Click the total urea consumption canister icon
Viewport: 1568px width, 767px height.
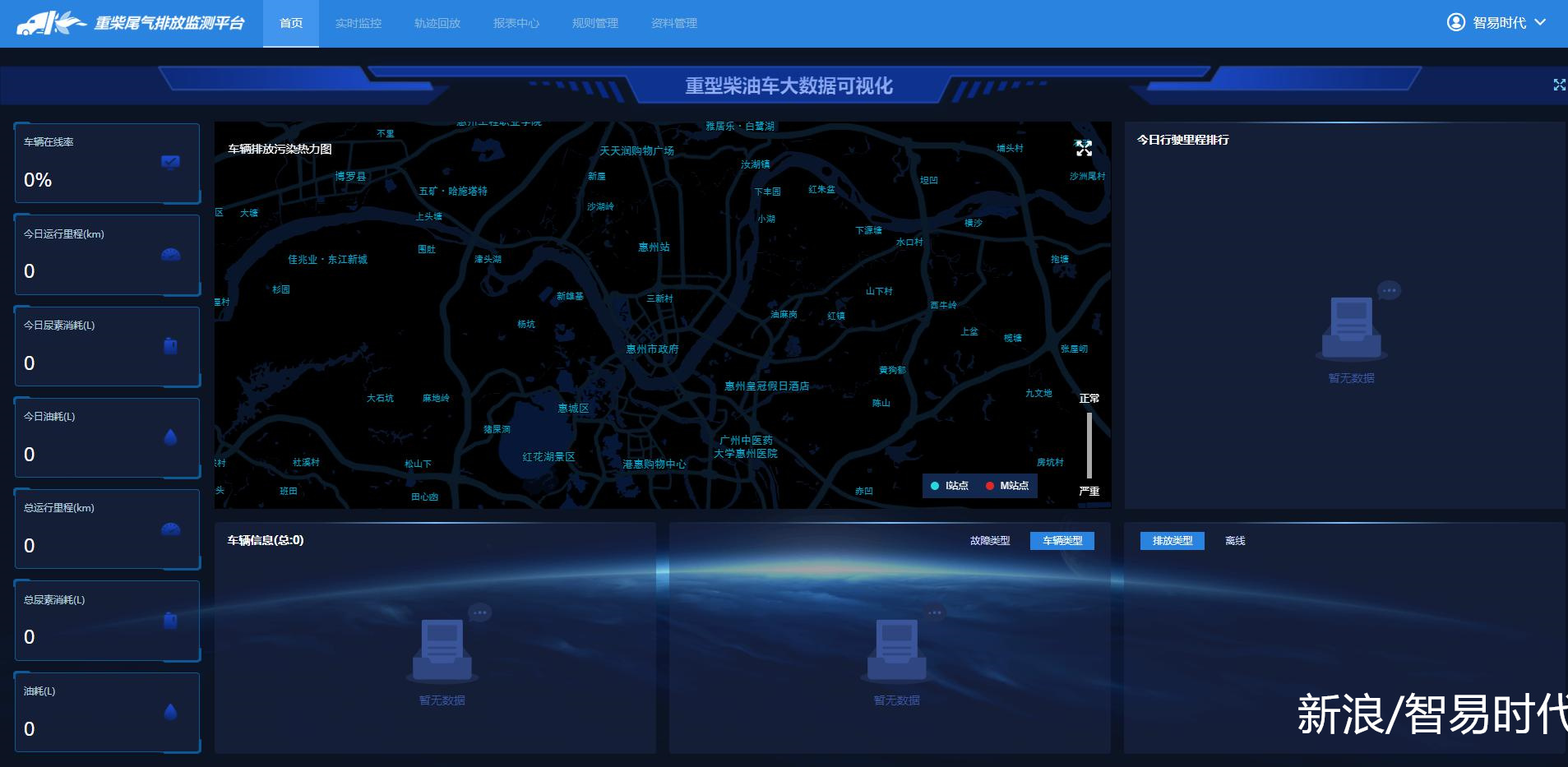click(170, 621)
